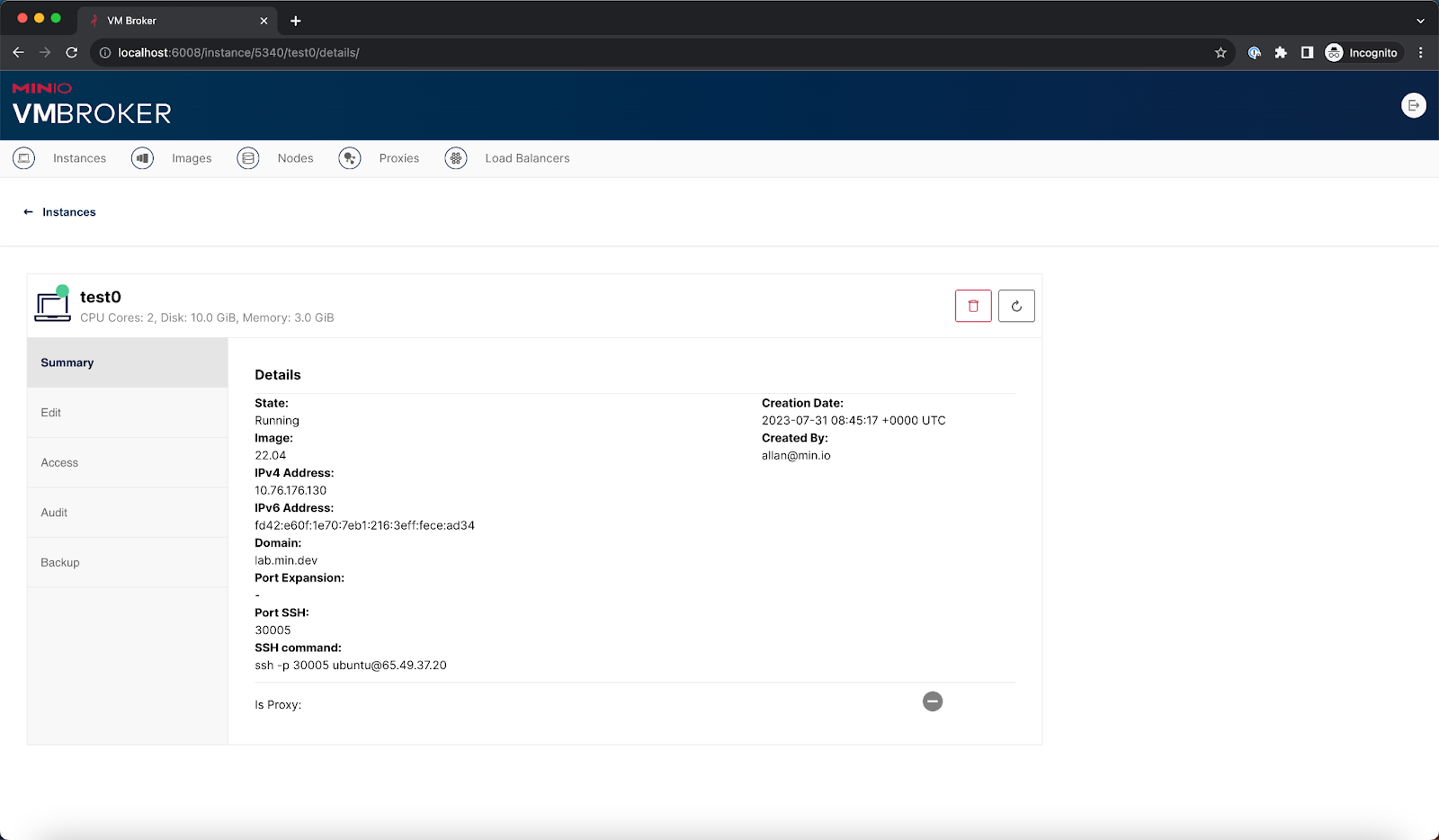Open Instances via monitor icon in navbar
This screenshot has width=1439, height=840.
pos(24,158)
